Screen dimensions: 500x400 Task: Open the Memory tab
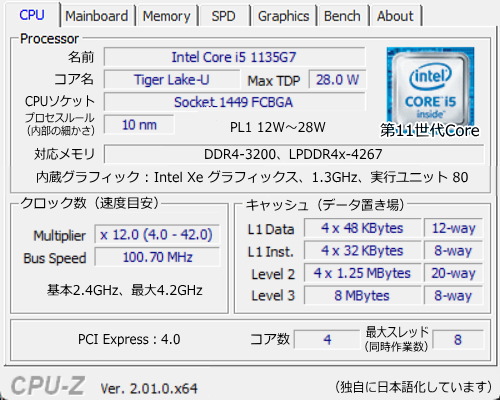[166, 16]
